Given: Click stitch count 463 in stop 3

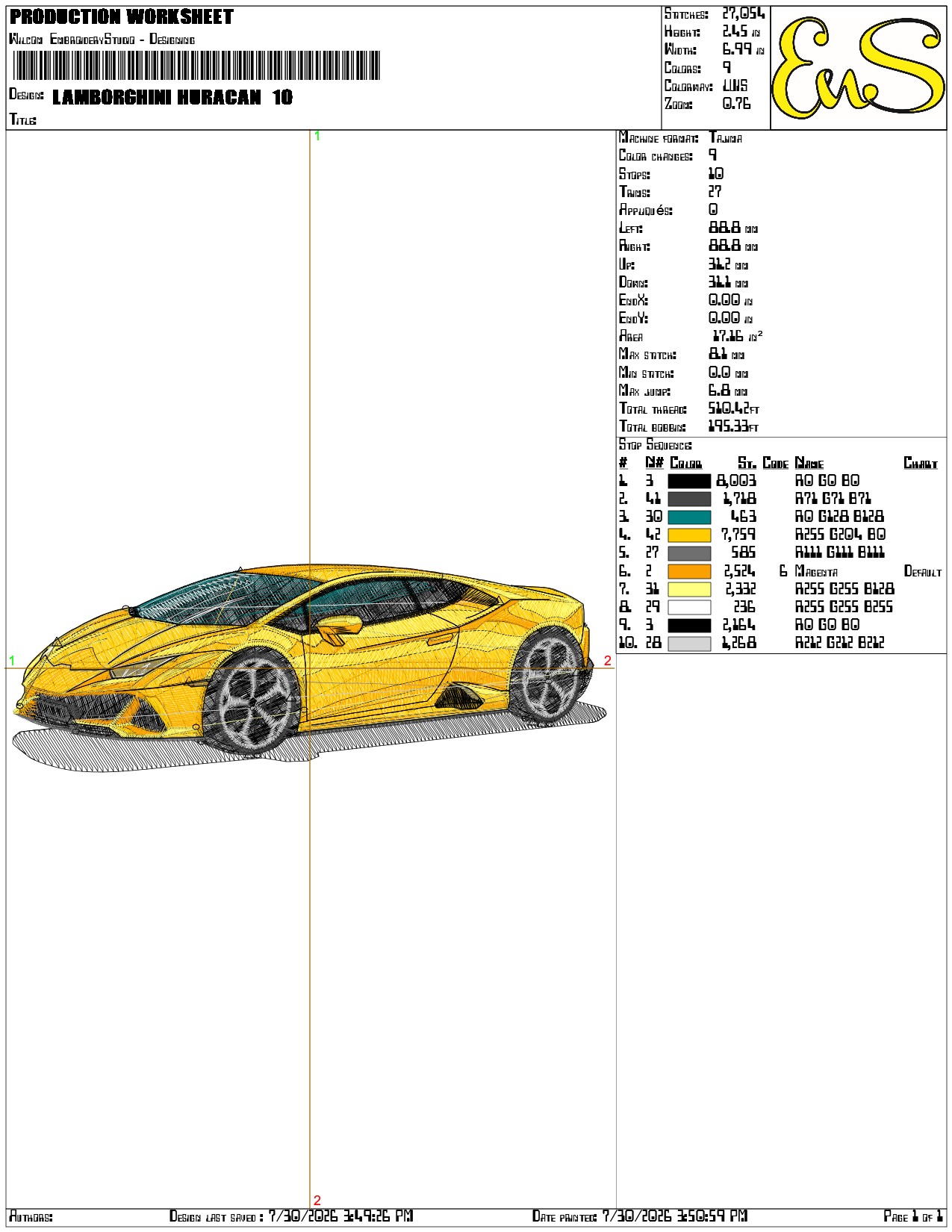Looking at the screenshot, I should point(743,517).
